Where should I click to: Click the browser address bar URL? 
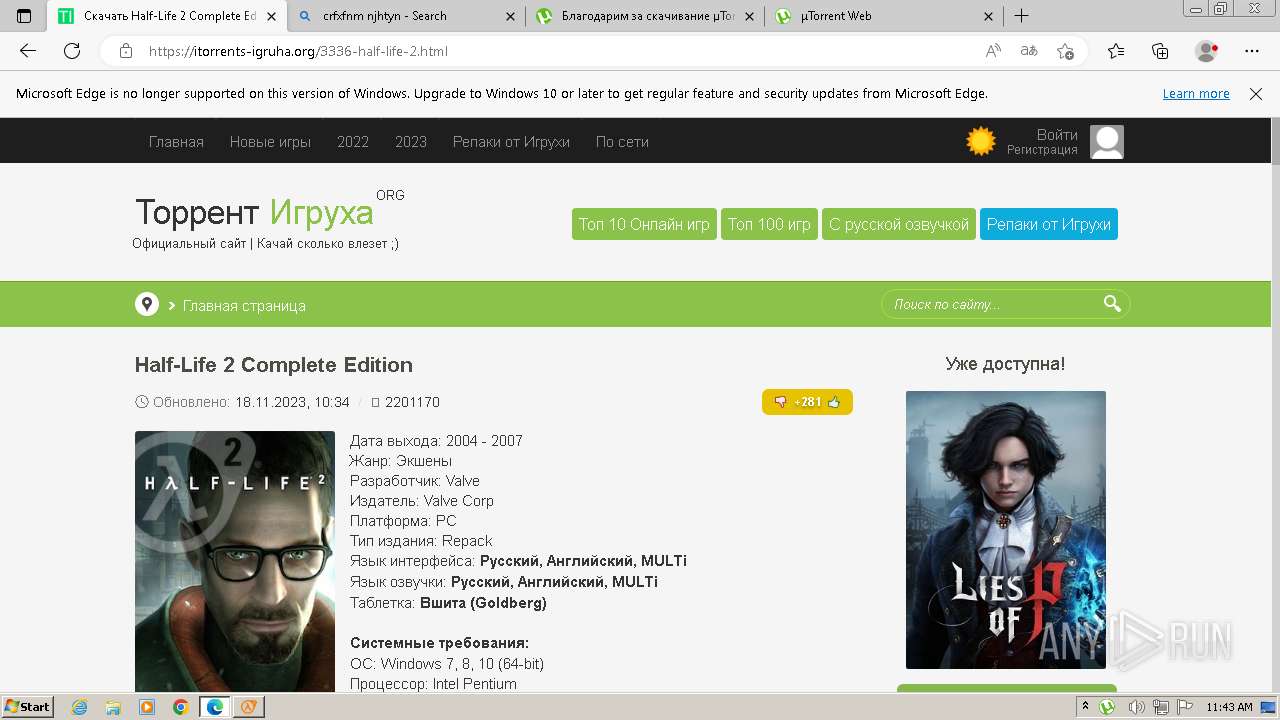coord(298,51)
